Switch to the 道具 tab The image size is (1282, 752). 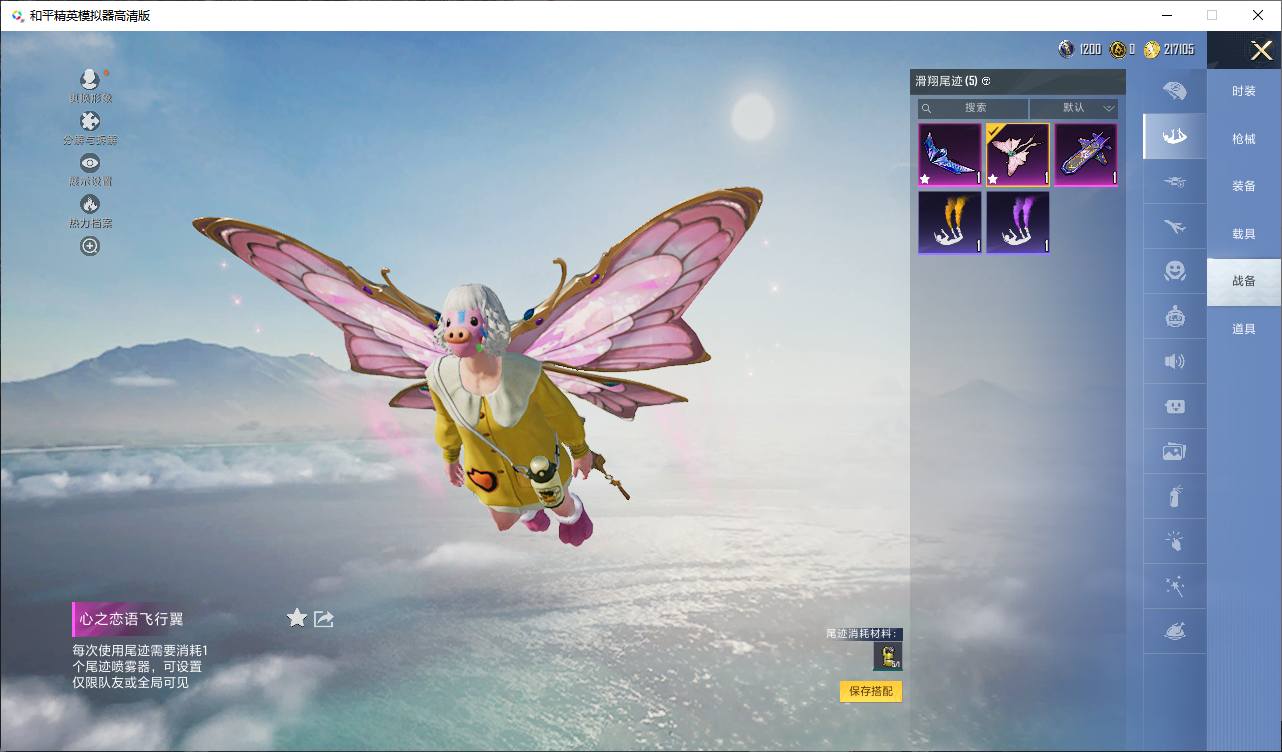pyautogui.click(x=1244, y=329)
